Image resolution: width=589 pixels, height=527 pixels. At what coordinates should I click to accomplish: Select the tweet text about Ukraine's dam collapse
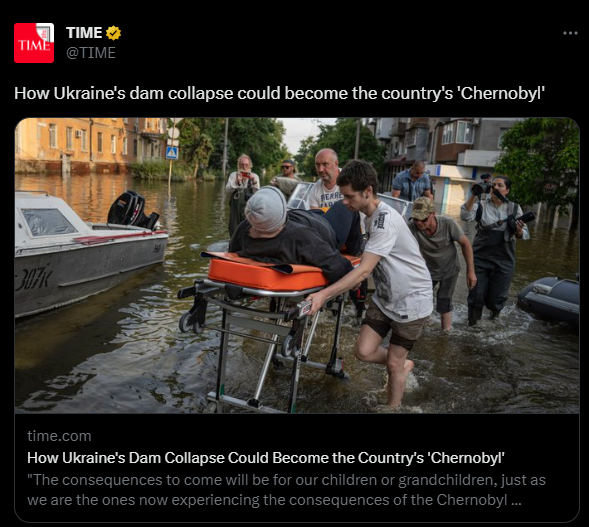click(279, 93)
